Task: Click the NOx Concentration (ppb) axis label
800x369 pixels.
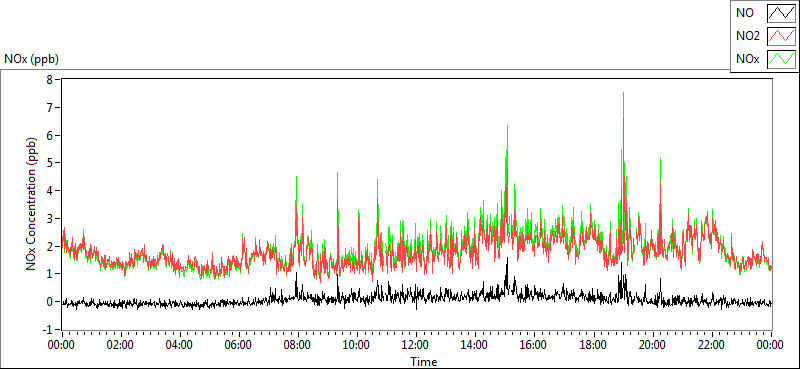Action: 32,203
